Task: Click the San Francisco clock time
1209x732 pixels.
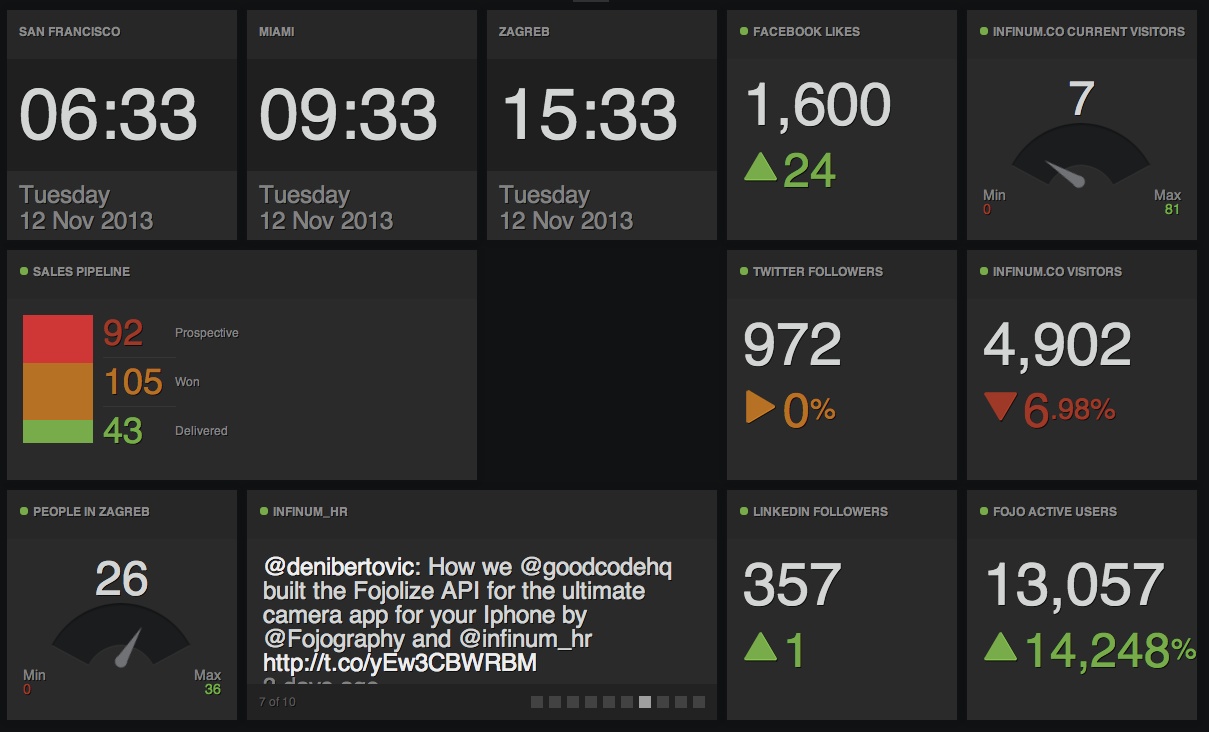Action: (108, 114)
